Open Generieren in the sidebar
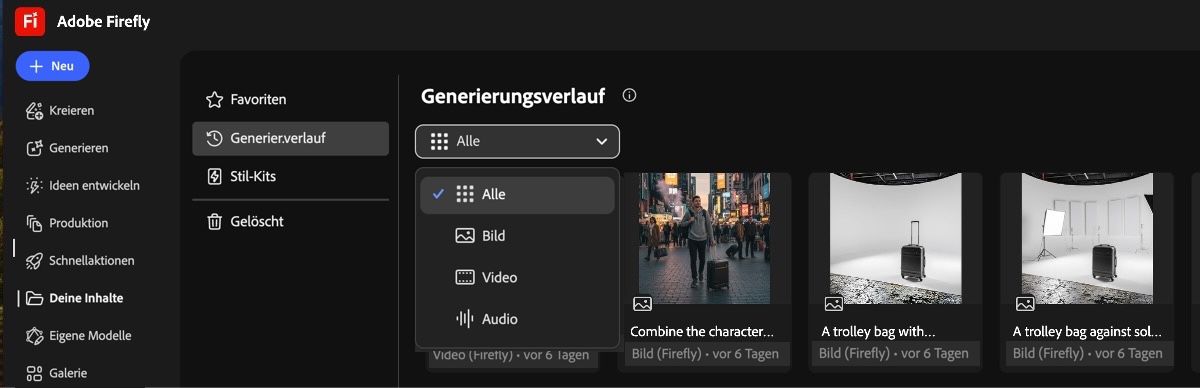This screenshot has height=388, width=1200. tap(67, 148)
